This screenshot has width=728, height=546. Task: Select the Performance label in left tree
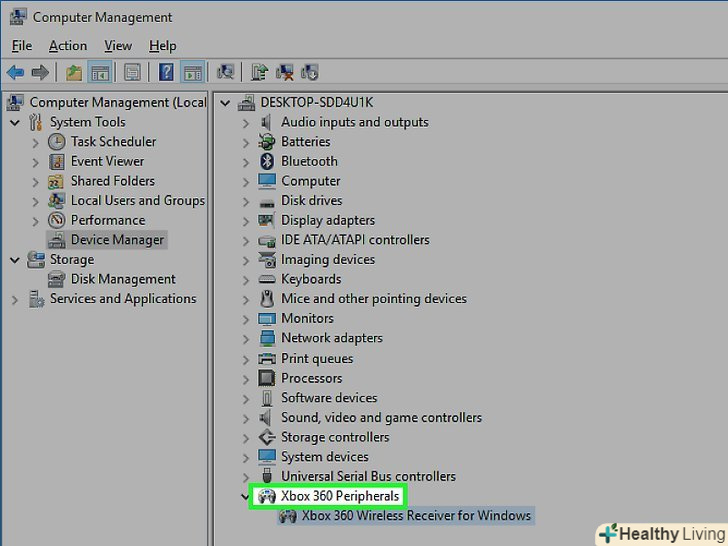(x=108, y=220)
